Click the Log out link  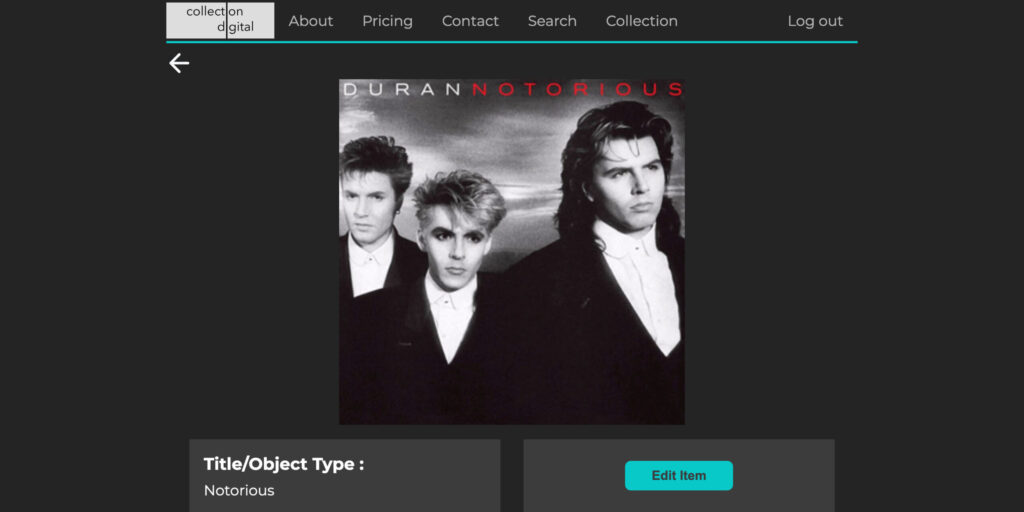click(815, 21)
